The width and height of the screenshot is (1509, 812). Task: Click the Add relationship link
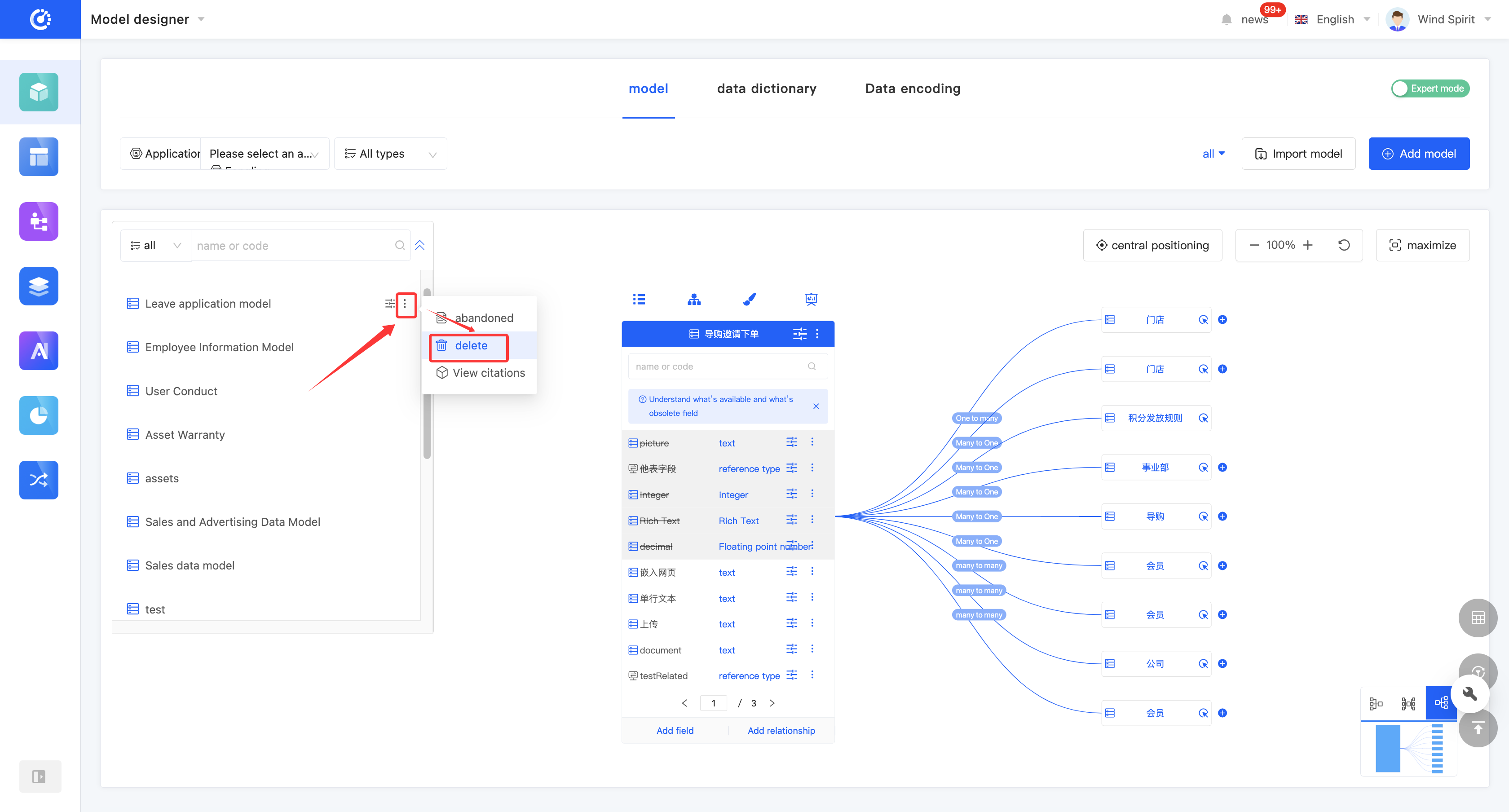click(x=781, y=730)
